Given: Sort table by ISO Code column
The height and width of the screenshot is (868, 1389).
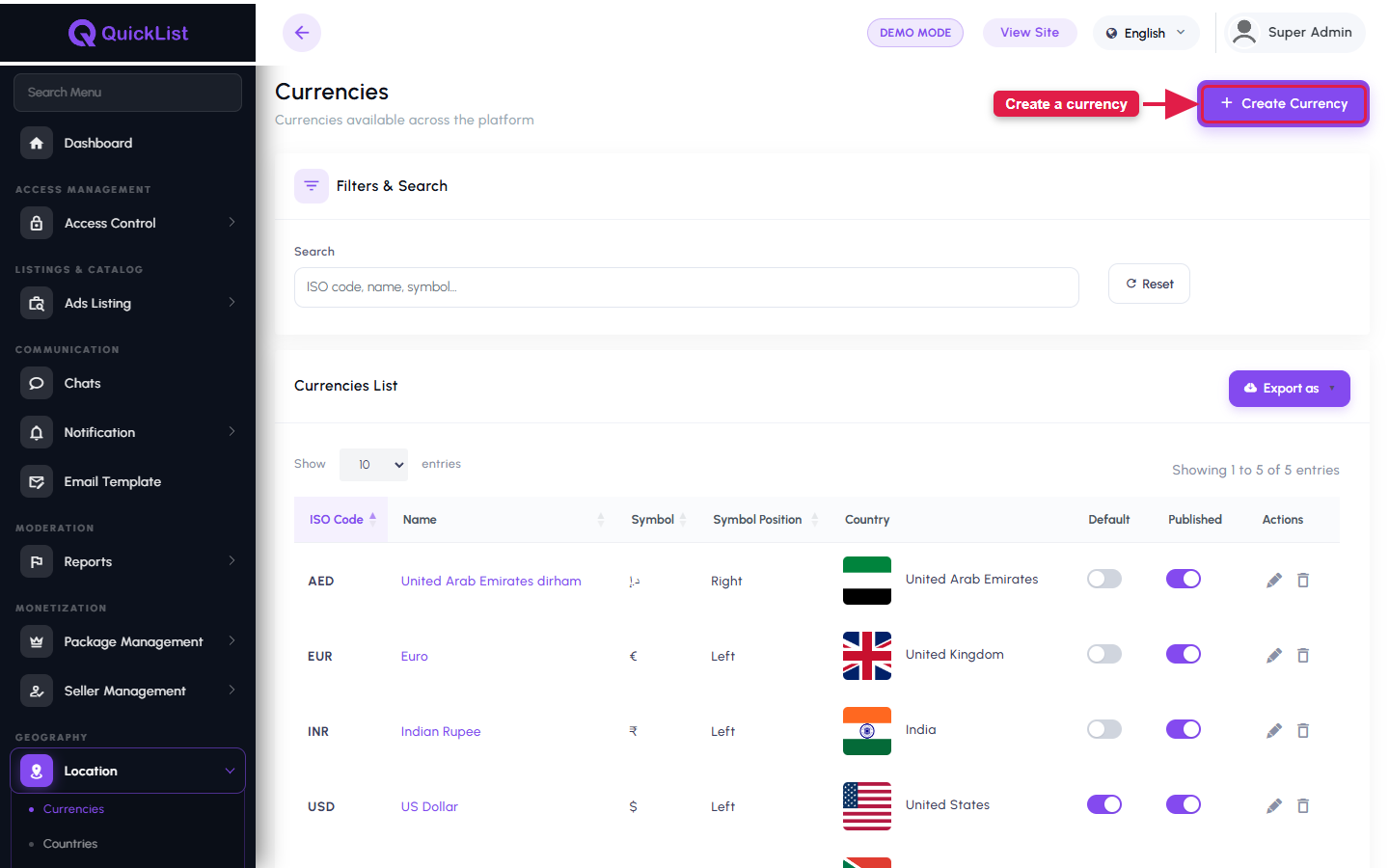Looking at the screenshot, I should (341, 520).
